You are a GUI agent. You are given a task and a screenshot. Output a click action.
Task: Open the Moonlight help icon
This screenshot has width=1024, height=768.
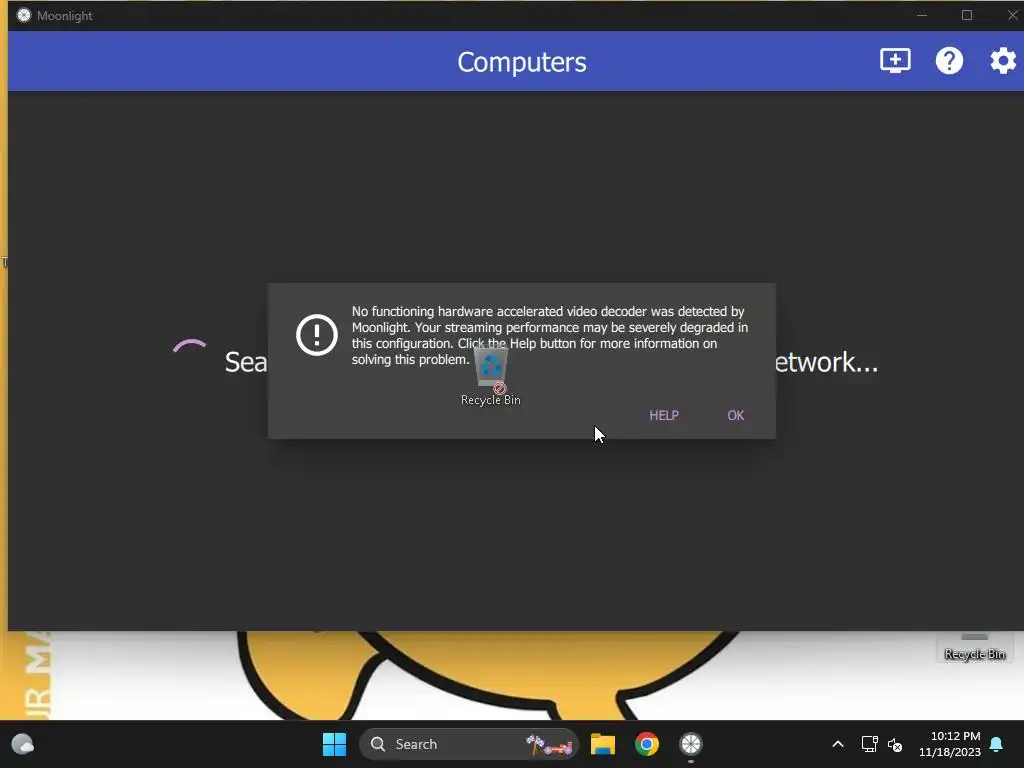949,61
